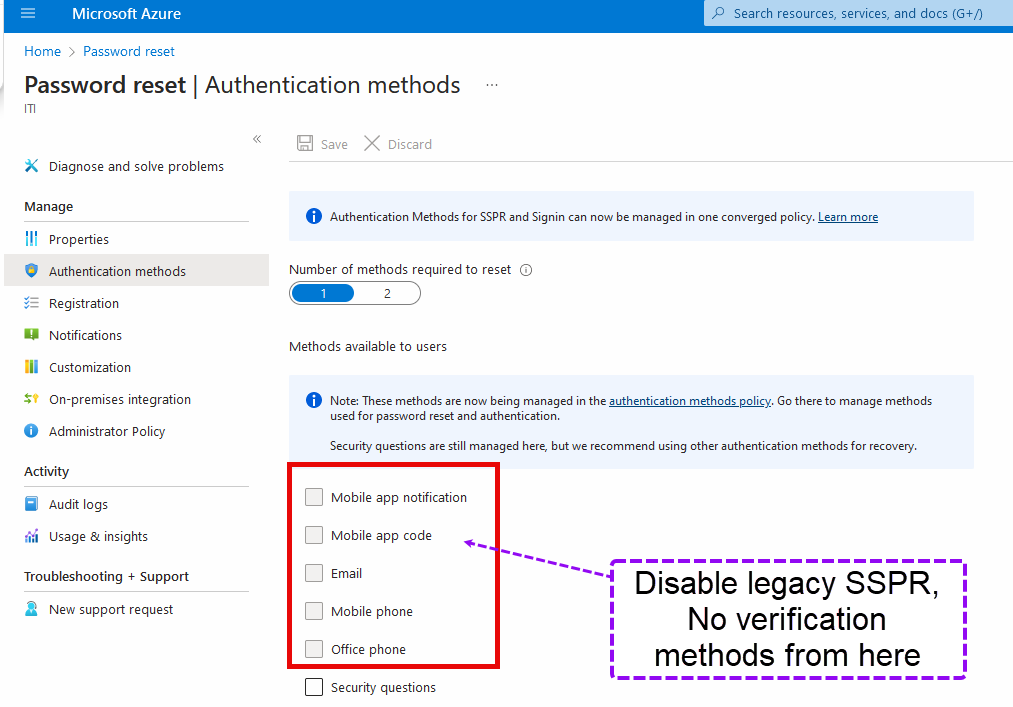Toggle Mobile app notification checkbox
This screenshot has height=707, width=1013.
(314, 497)
